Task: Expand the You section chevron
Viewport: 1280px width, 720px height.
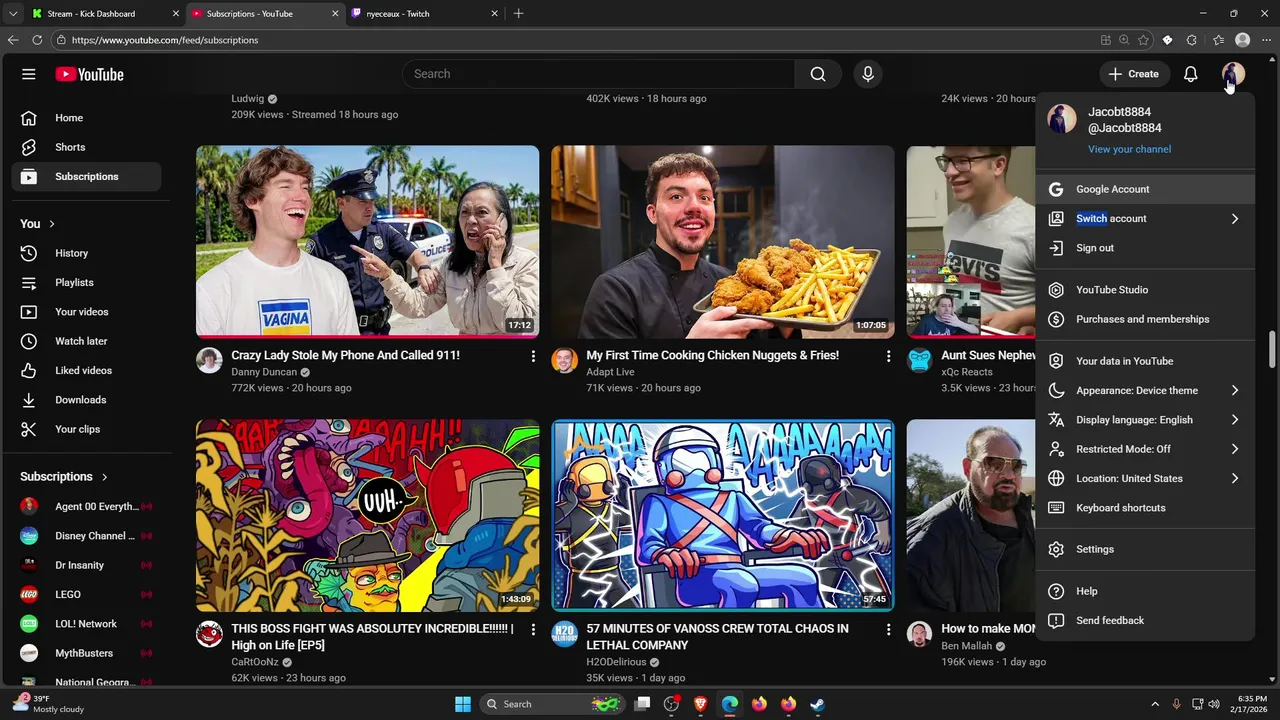Action: [52, 224]
